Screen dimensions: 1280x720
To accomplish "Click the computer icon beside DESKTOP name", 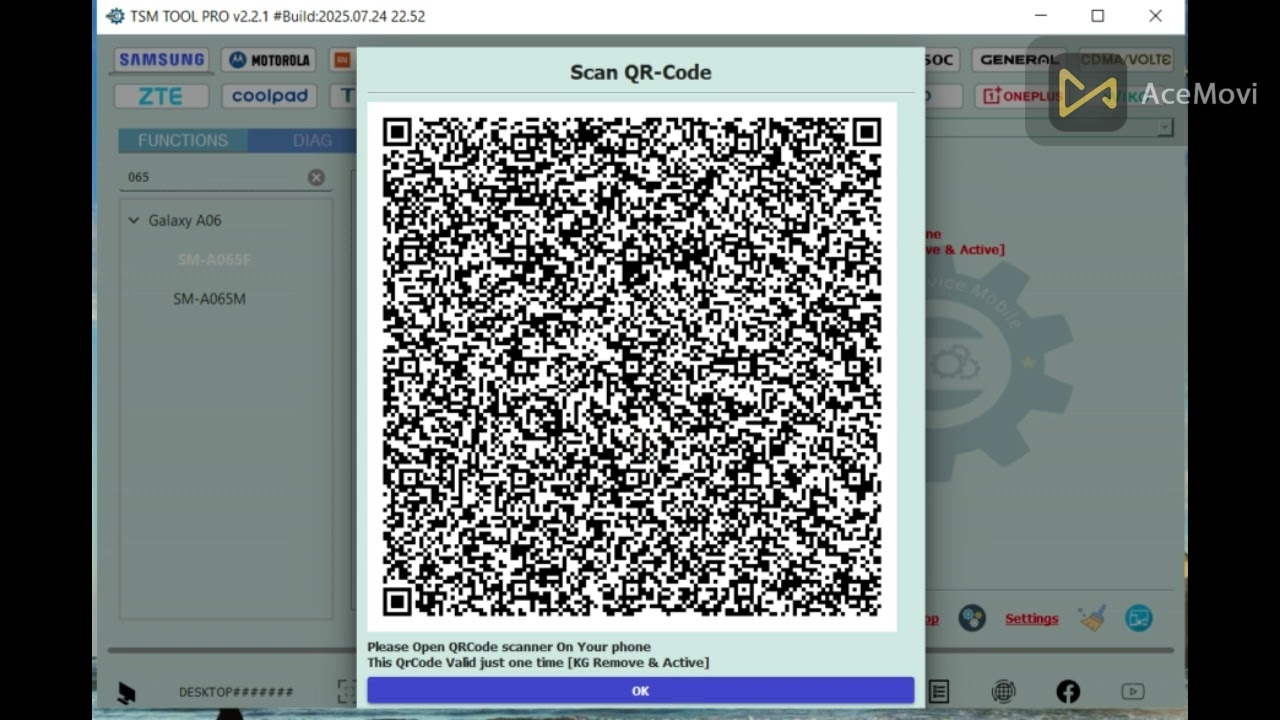I will click(x=126, y=692).
